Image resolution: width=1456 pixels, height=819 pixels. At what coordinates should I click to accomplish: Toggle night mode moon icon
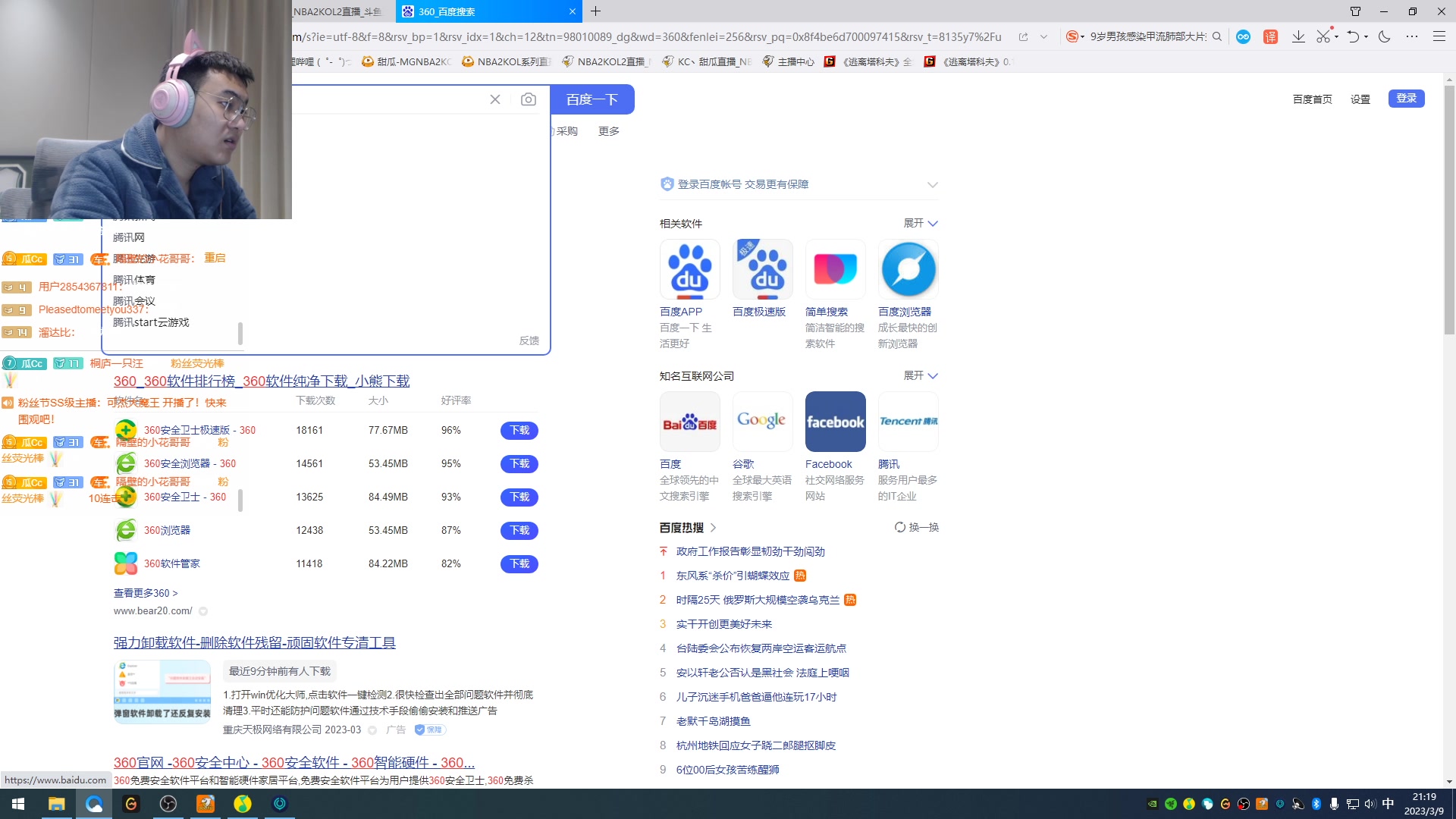point(1385,36)
